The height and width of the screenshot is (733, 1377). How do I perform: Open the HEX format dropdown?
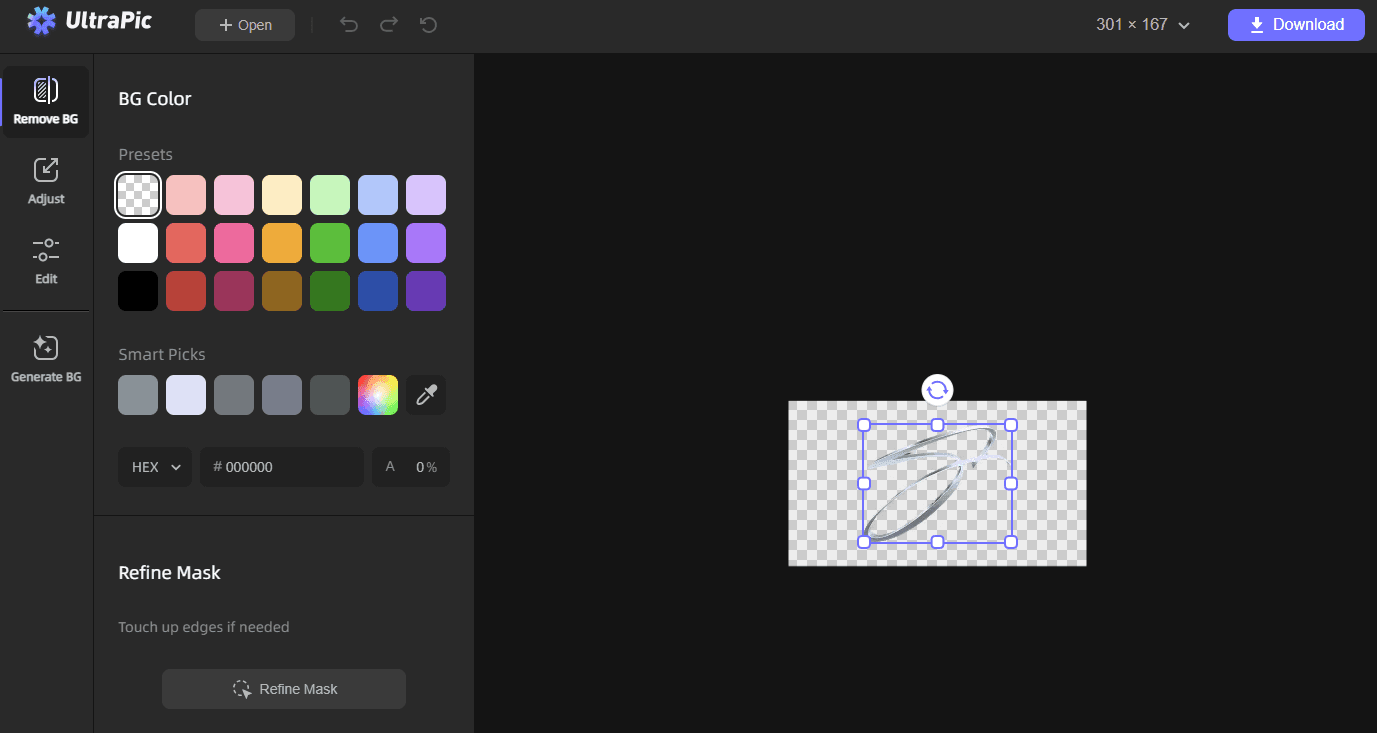click(155, 466)
